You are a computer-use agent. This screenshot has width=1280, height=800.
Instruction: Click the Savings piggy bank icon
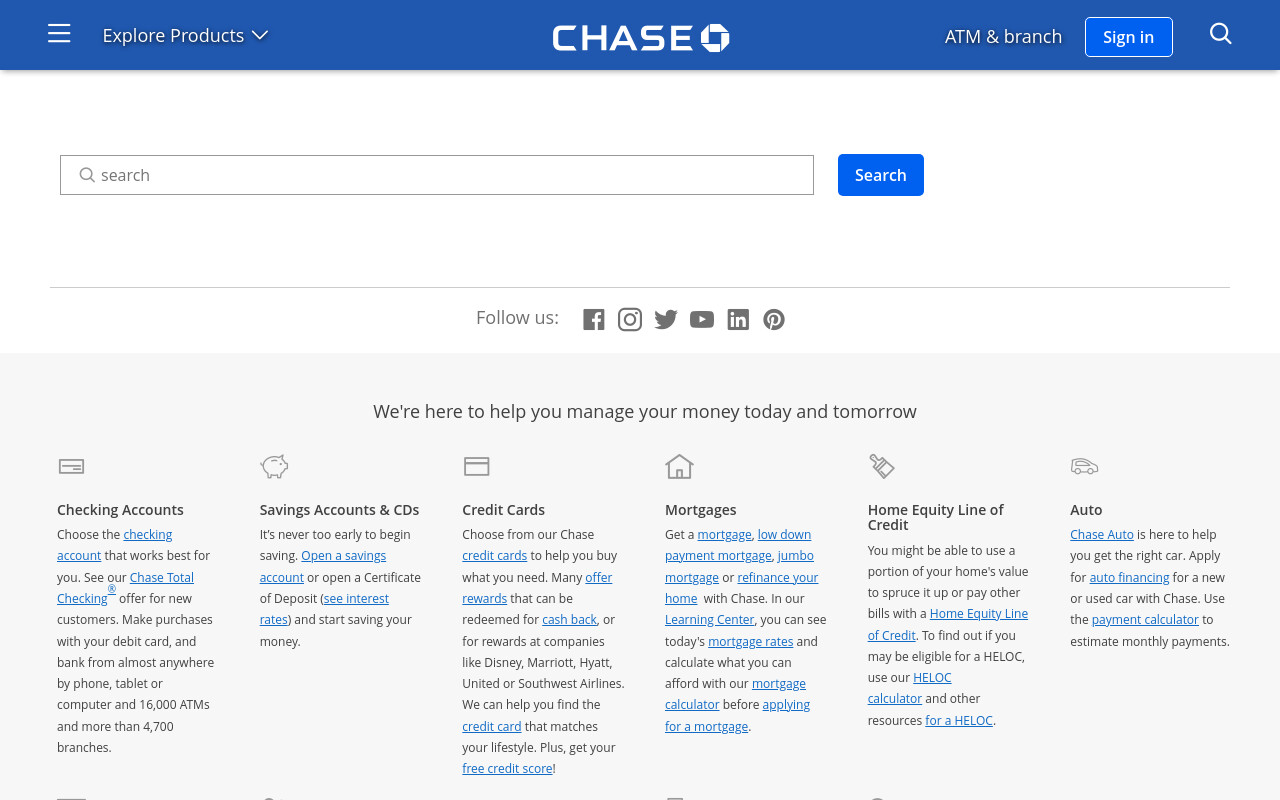(x=274, y=466)
